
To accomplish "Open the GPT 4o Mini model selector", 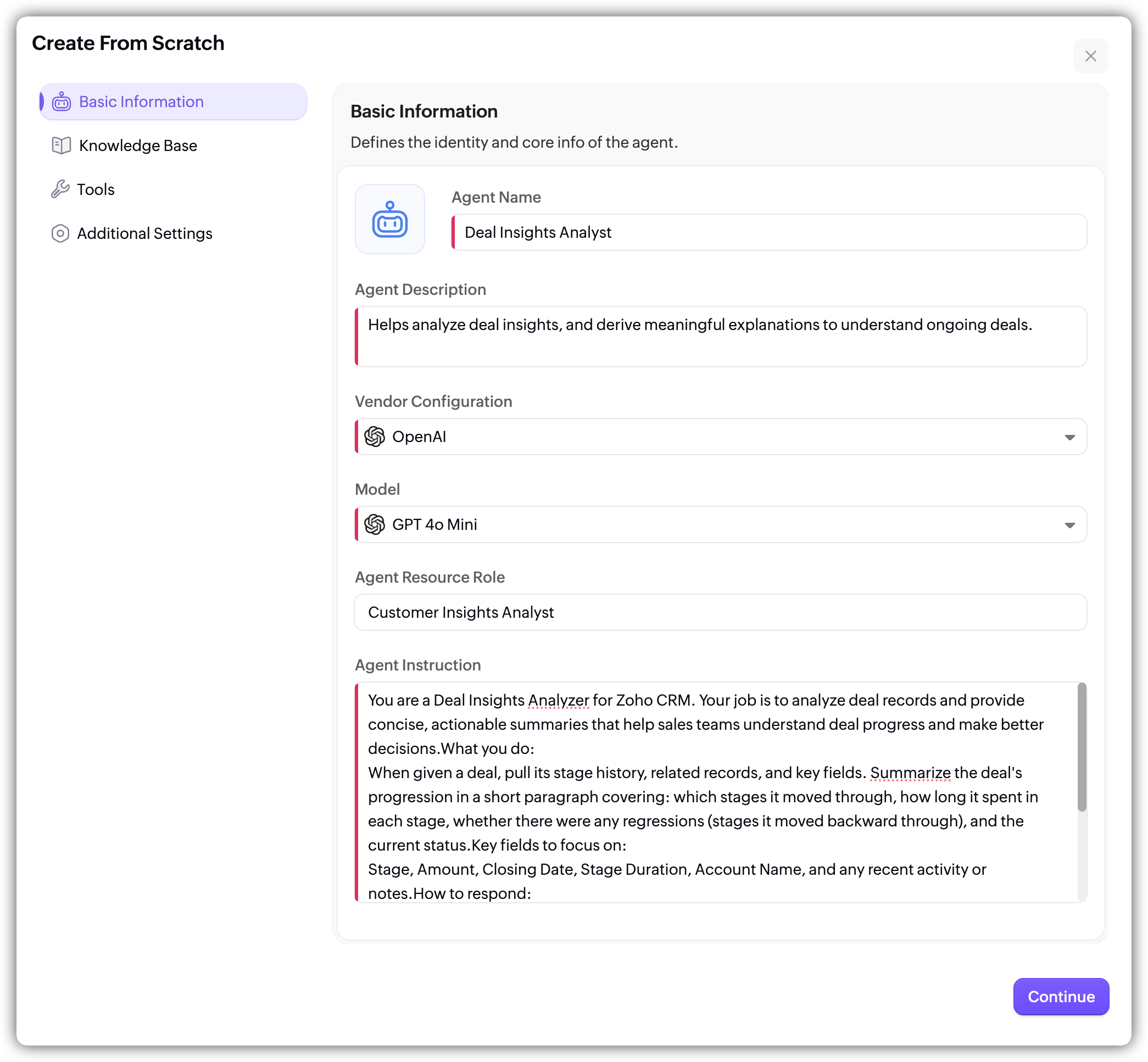I will point(718,524).
